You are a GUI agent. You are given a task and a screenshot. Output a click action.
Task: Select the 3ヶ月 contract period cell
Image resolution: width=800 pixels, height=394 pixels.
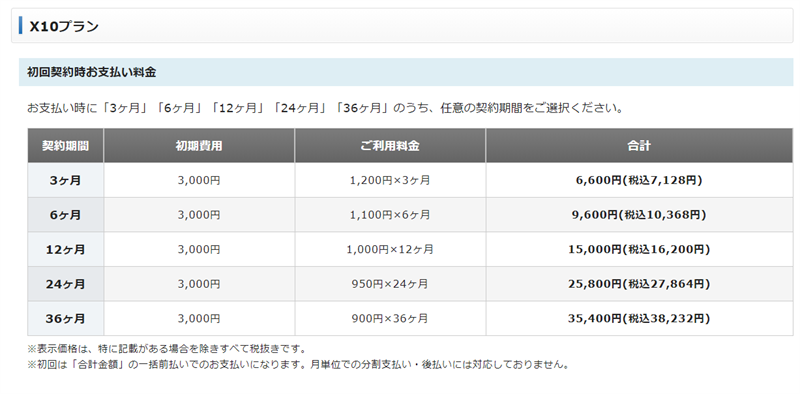(65, 180)
